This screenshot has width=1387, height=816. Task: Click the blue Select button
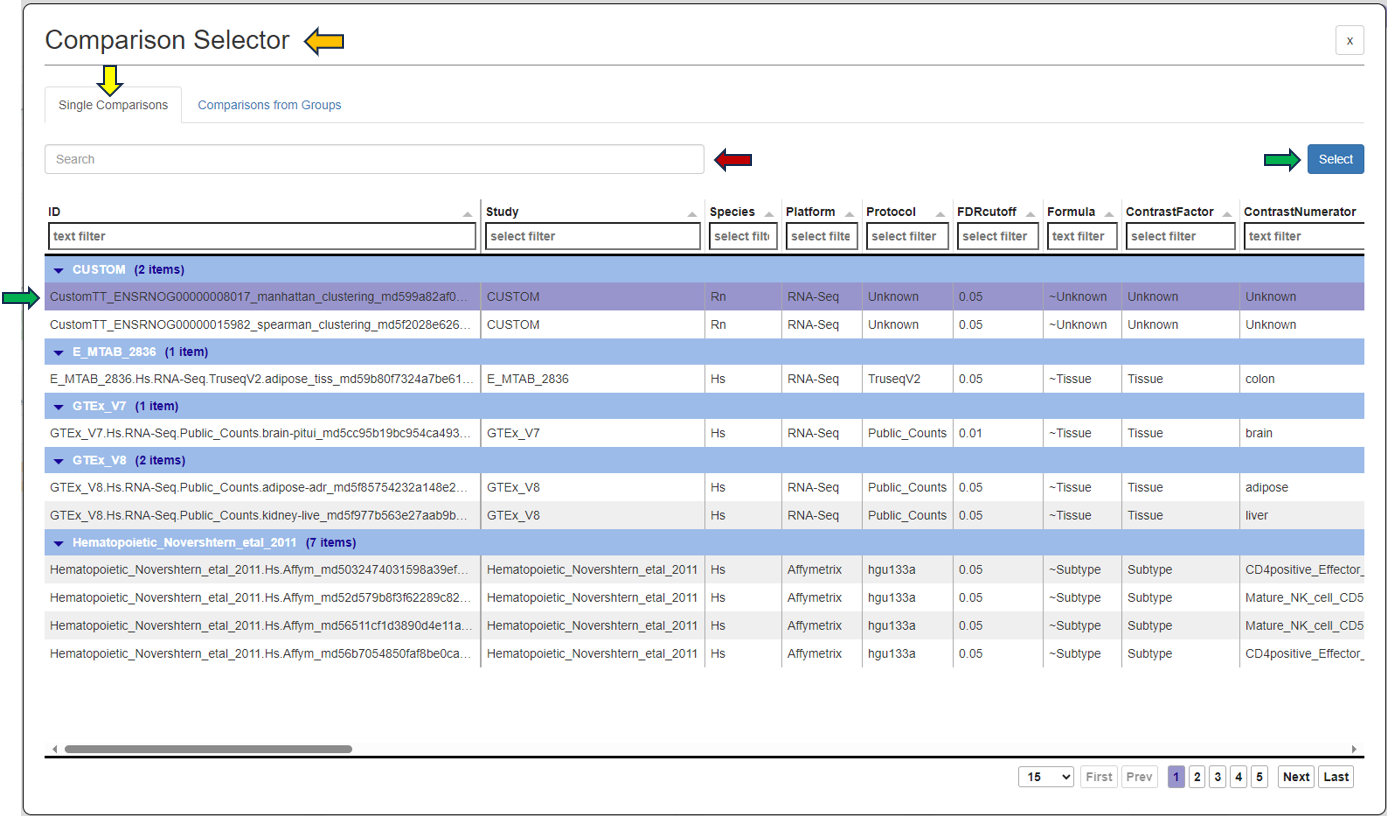pos(1335,158)
